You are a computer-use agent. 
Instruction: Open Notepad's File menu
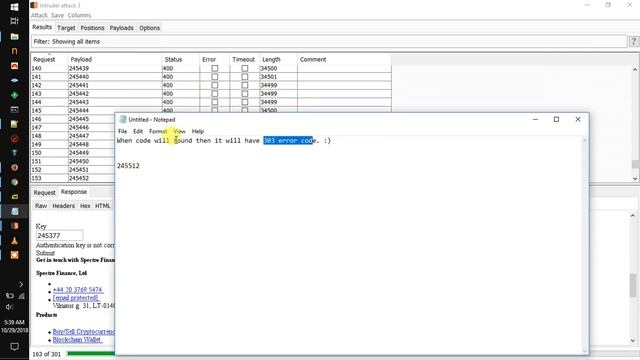click(122, 131)
